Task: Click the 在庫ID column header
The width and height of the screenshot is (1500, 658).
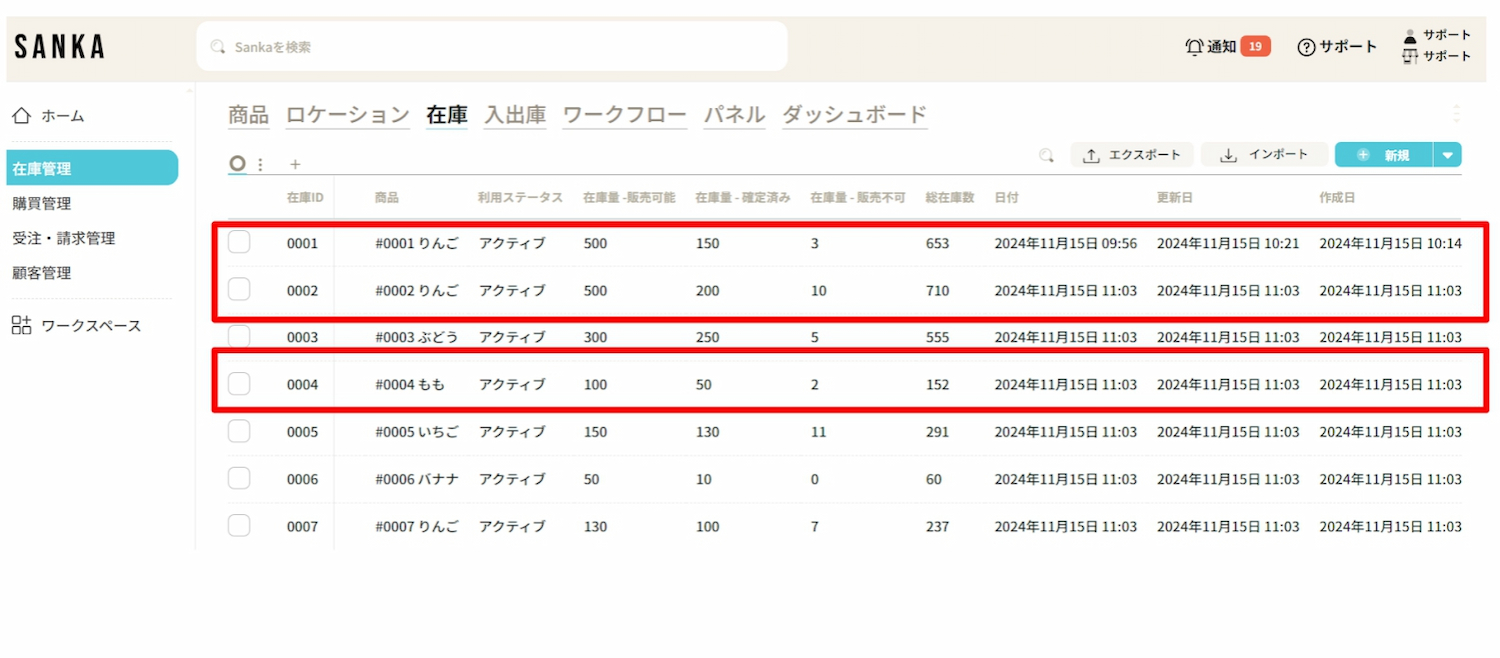Action: click(304, 198)
